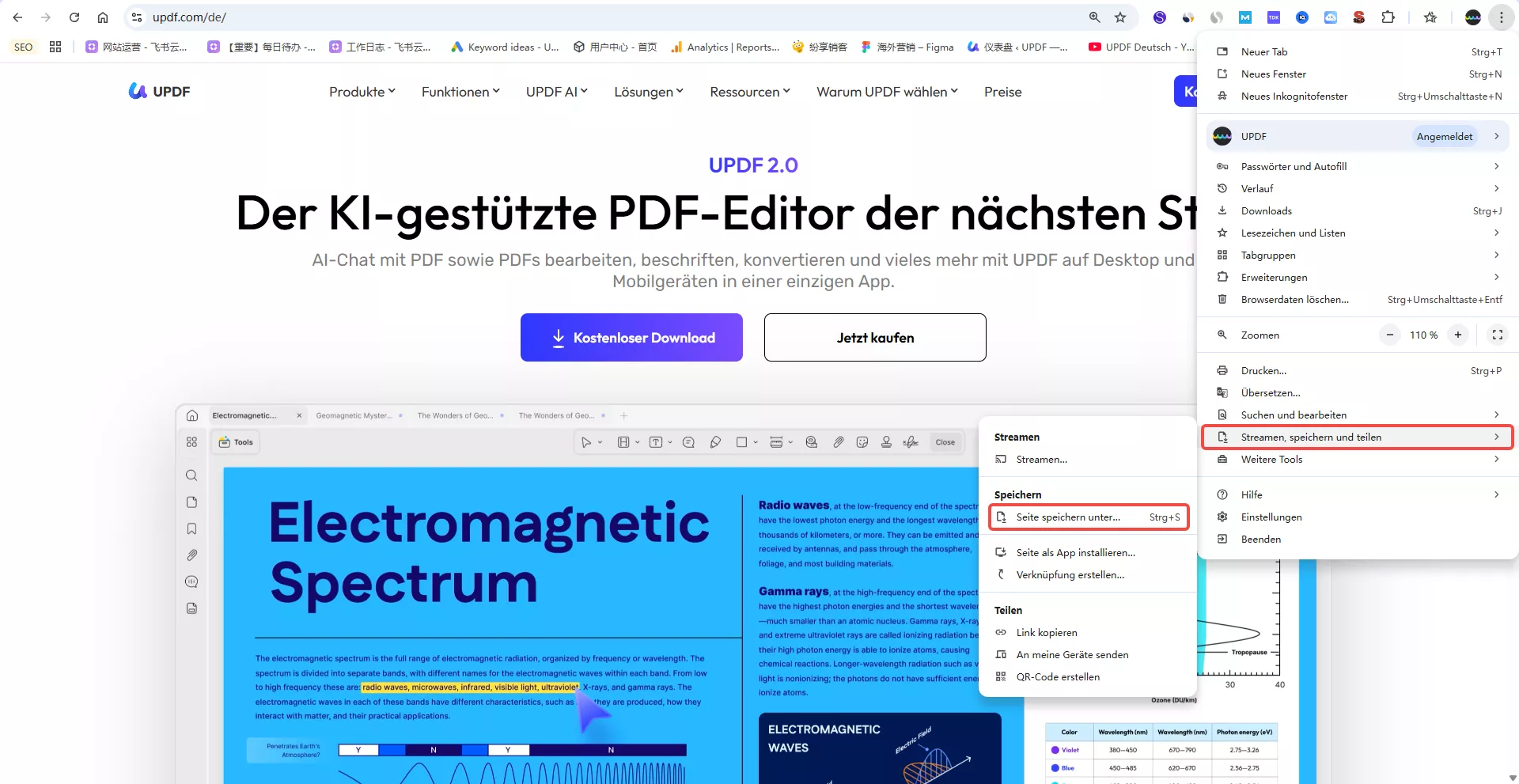Open the blue M extension icon
The height and width of the screenshot is (784, 1519).
pyautogui.click(x=1245, y=17)
